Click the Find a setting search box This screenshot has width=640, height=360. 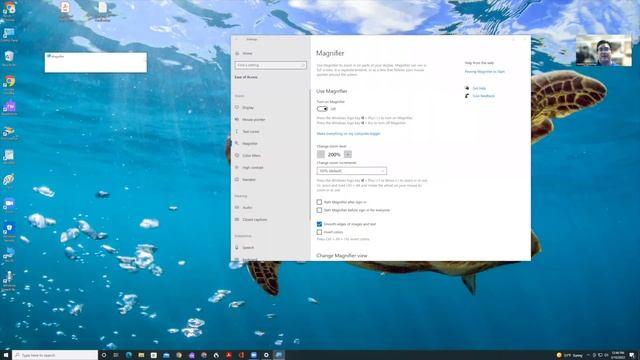tap(270, 65)
